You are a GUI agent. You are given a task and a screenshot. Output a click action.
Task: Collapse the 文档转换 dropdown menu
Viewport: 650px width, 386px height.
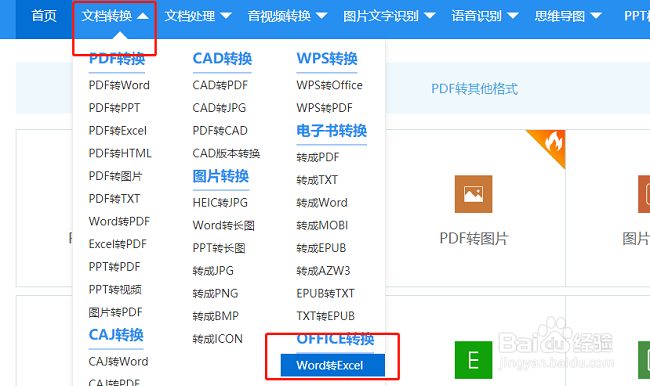[x=114, y=16]
